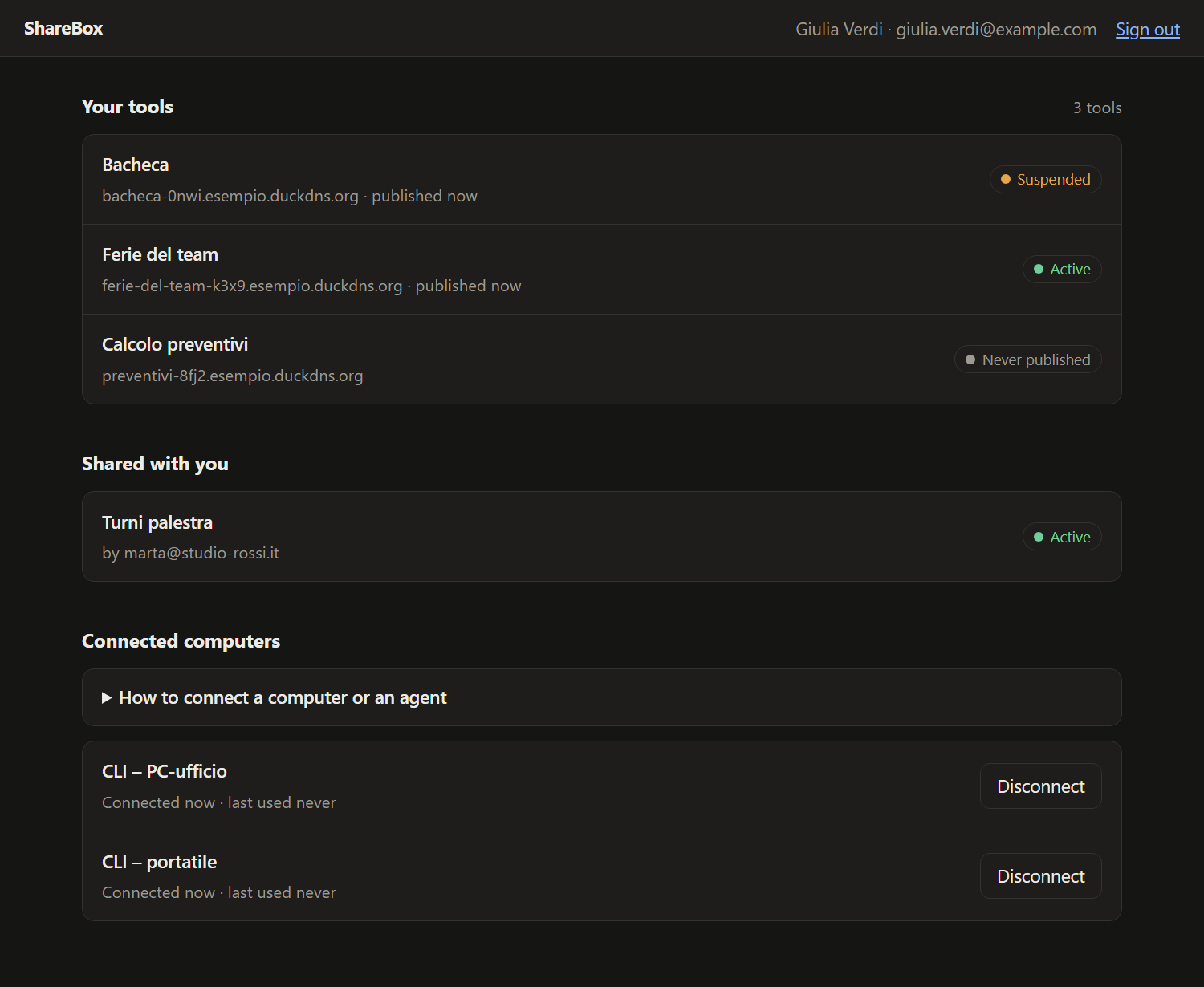The width and height of the screenshot is (1204, 987).
Task: Select the preventivi-8fj2.esempio.duckdns.org address
Action: (233, 376)
